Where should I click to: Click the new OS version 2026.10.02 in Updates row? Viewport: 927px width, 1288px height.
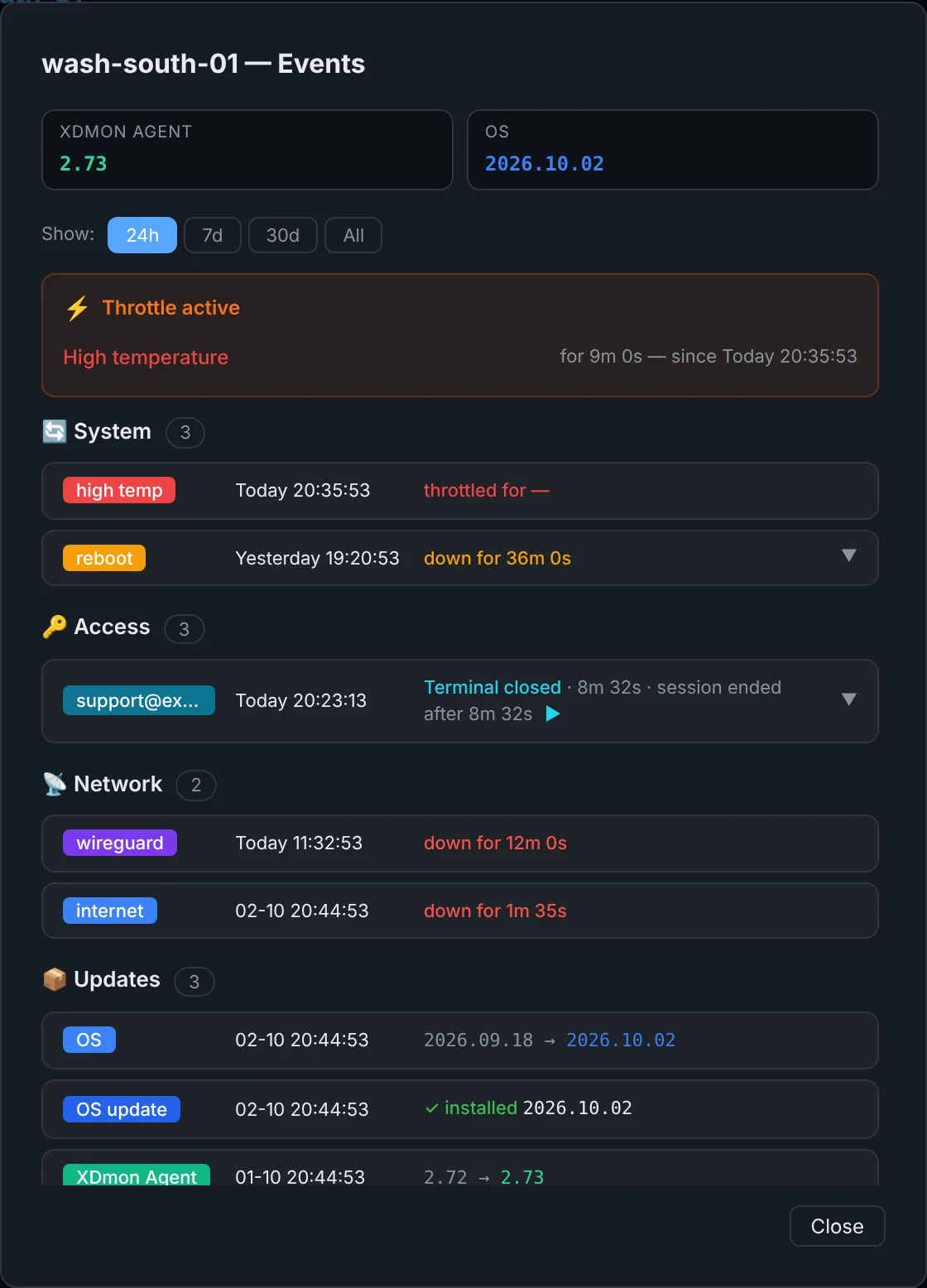click(x=621, y=1040)
